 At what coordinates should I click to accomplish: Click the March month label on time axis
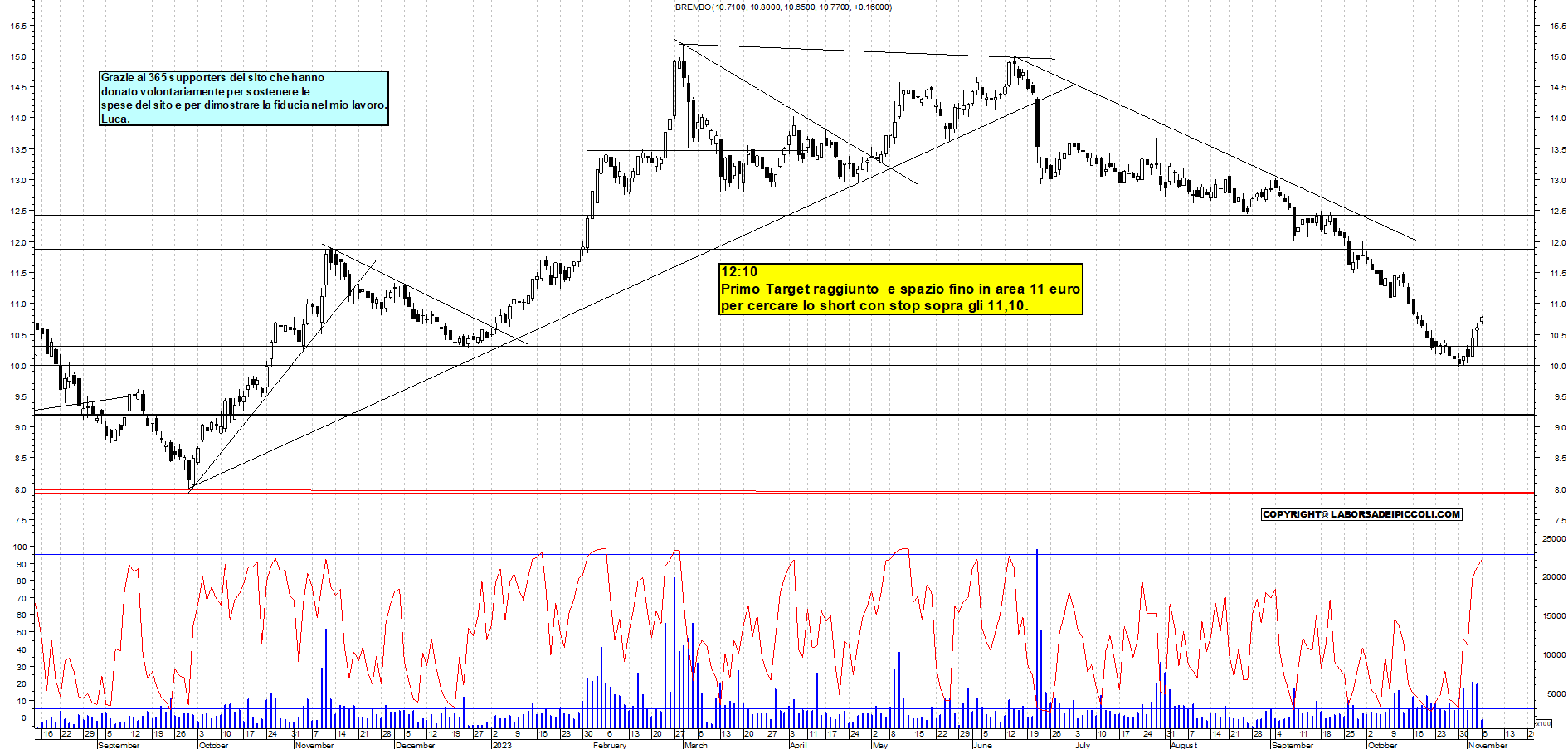[696, 745]
